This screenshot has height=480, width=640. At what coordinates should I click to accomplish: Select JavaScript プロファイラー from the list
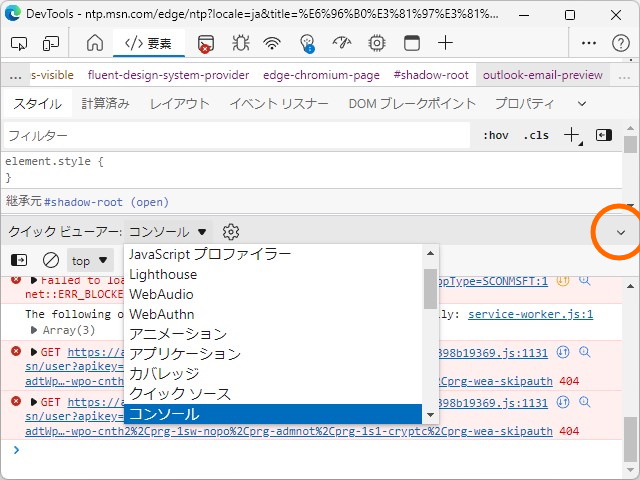[x=273, y=254]
